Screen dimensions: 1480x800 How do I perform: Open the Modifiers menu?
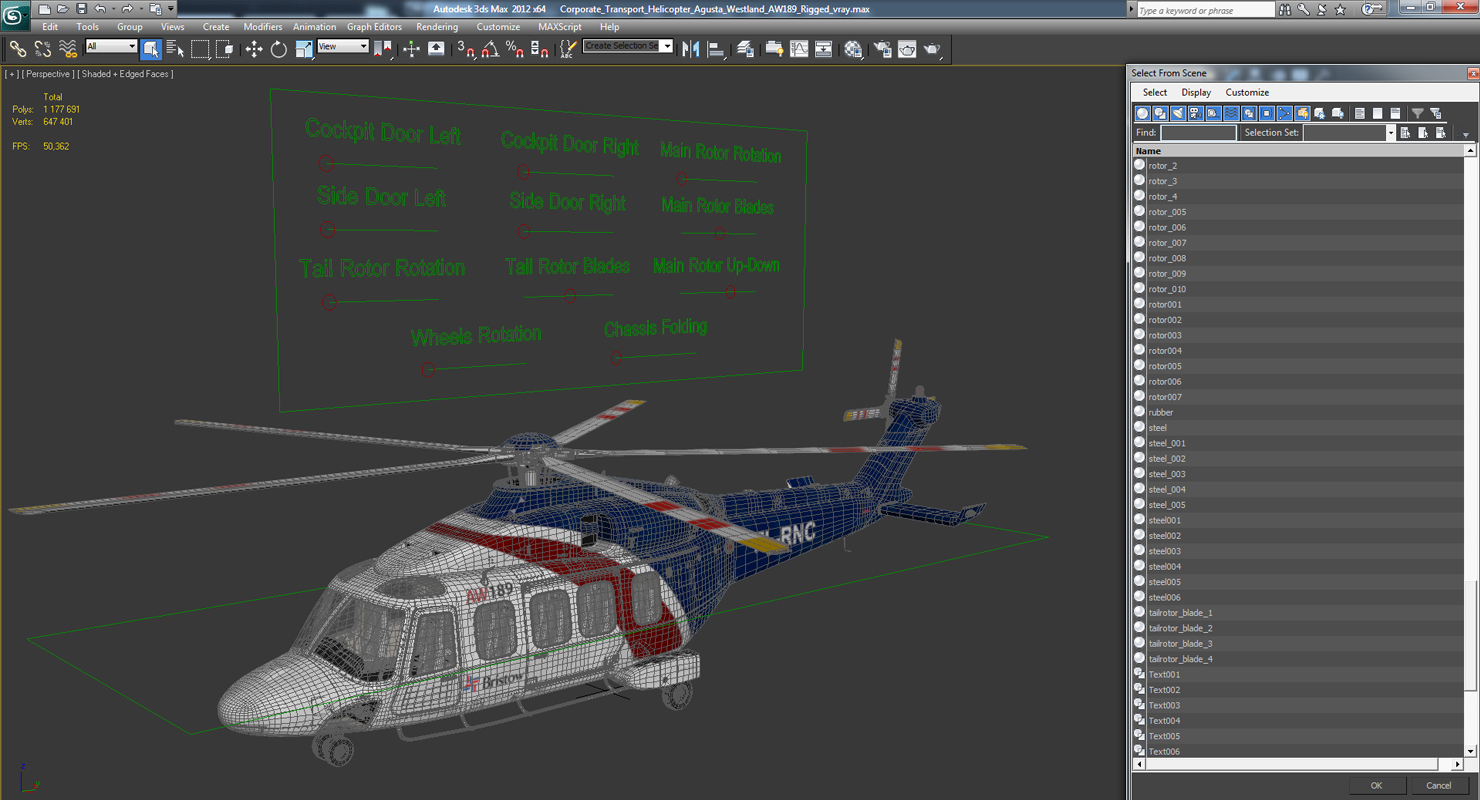263,27
